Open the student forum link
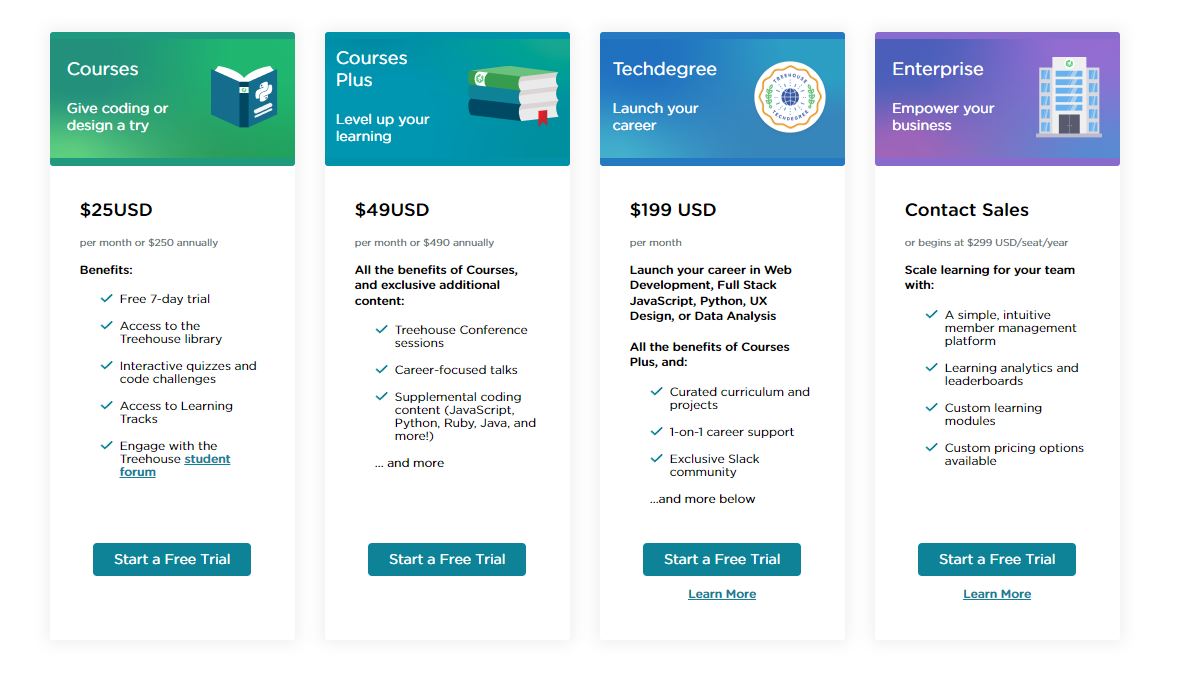 [175, 466]
